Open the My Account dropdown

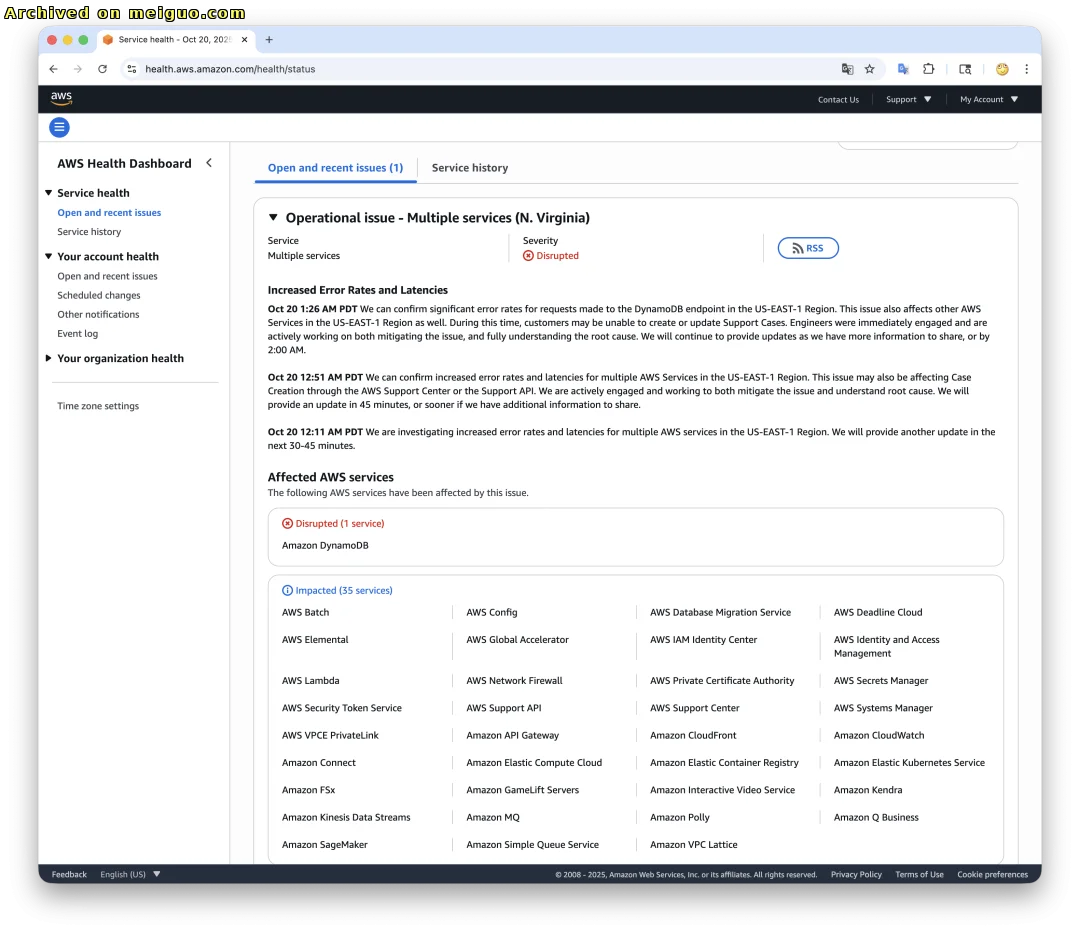coord(988,99)
